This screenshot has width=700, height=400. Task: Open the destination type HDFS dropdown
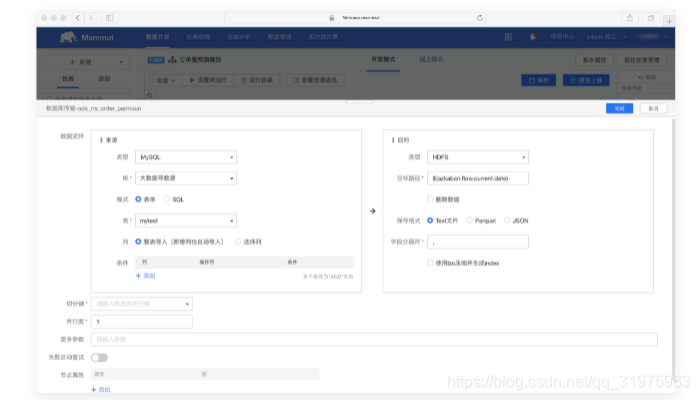pyautogui.click(x=478, y=157)
